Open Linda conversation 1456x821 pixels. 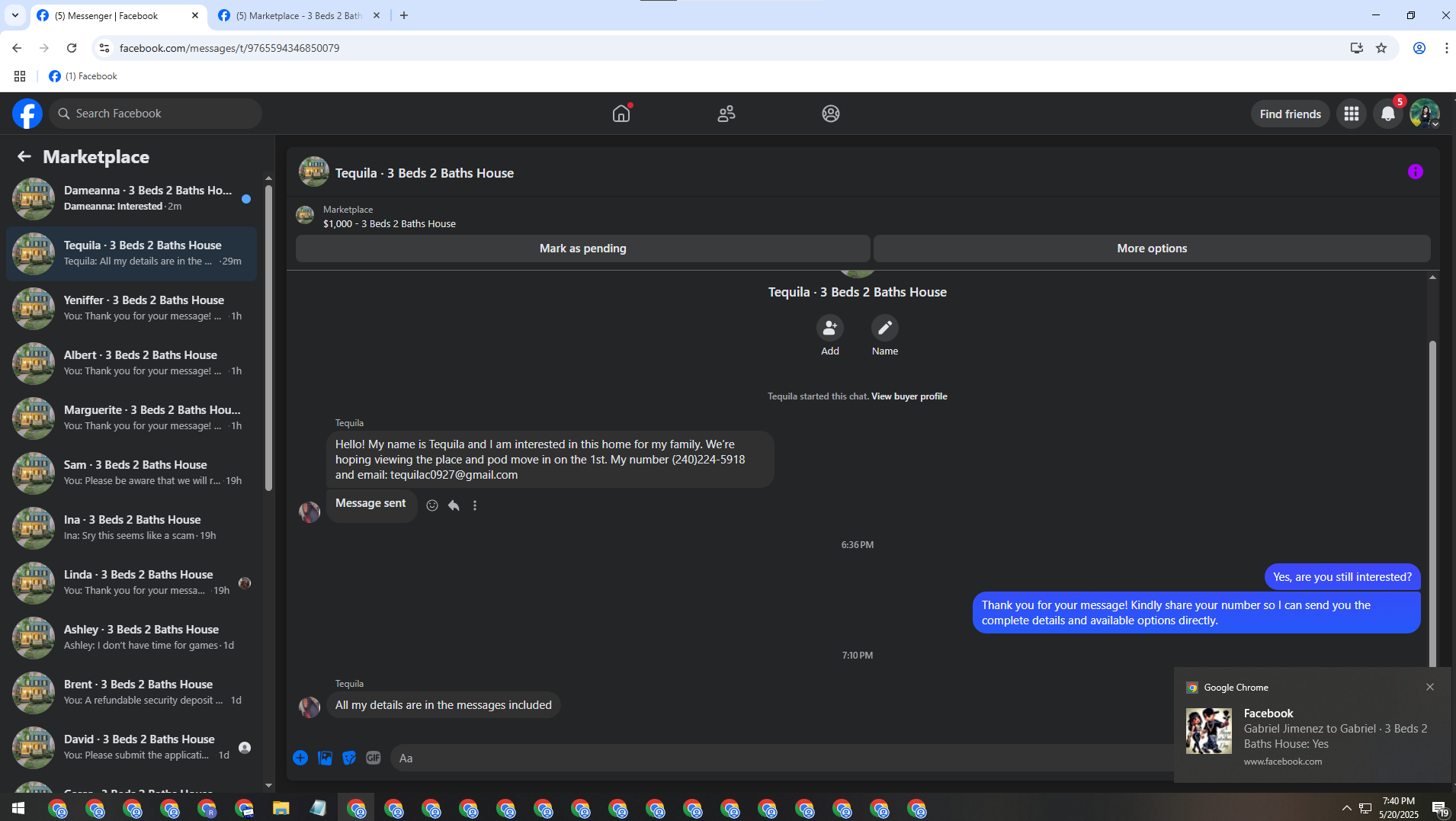point(131,582)
